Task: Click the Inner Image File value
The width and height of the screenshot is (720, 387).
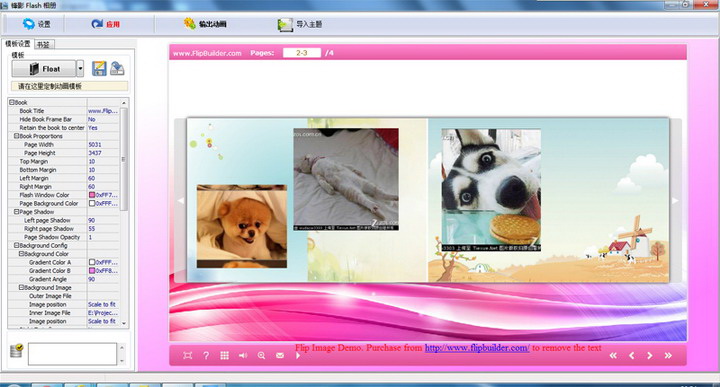Action: [103, 313]
